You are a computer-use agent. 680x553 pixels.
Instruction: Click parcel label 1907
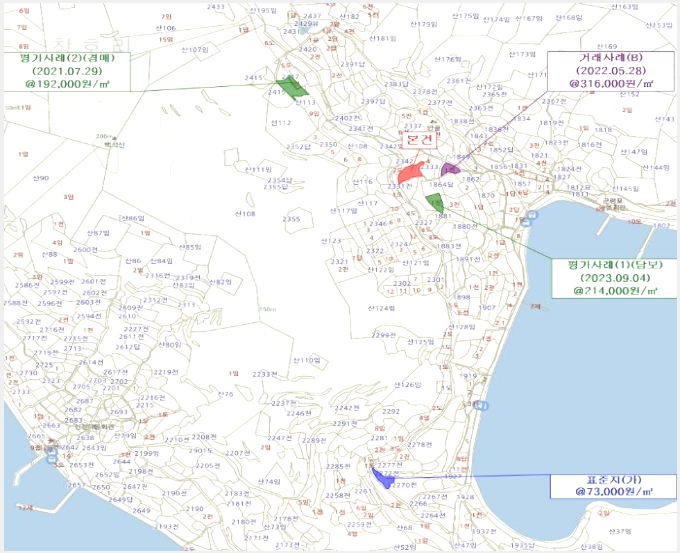coord(487,308)
